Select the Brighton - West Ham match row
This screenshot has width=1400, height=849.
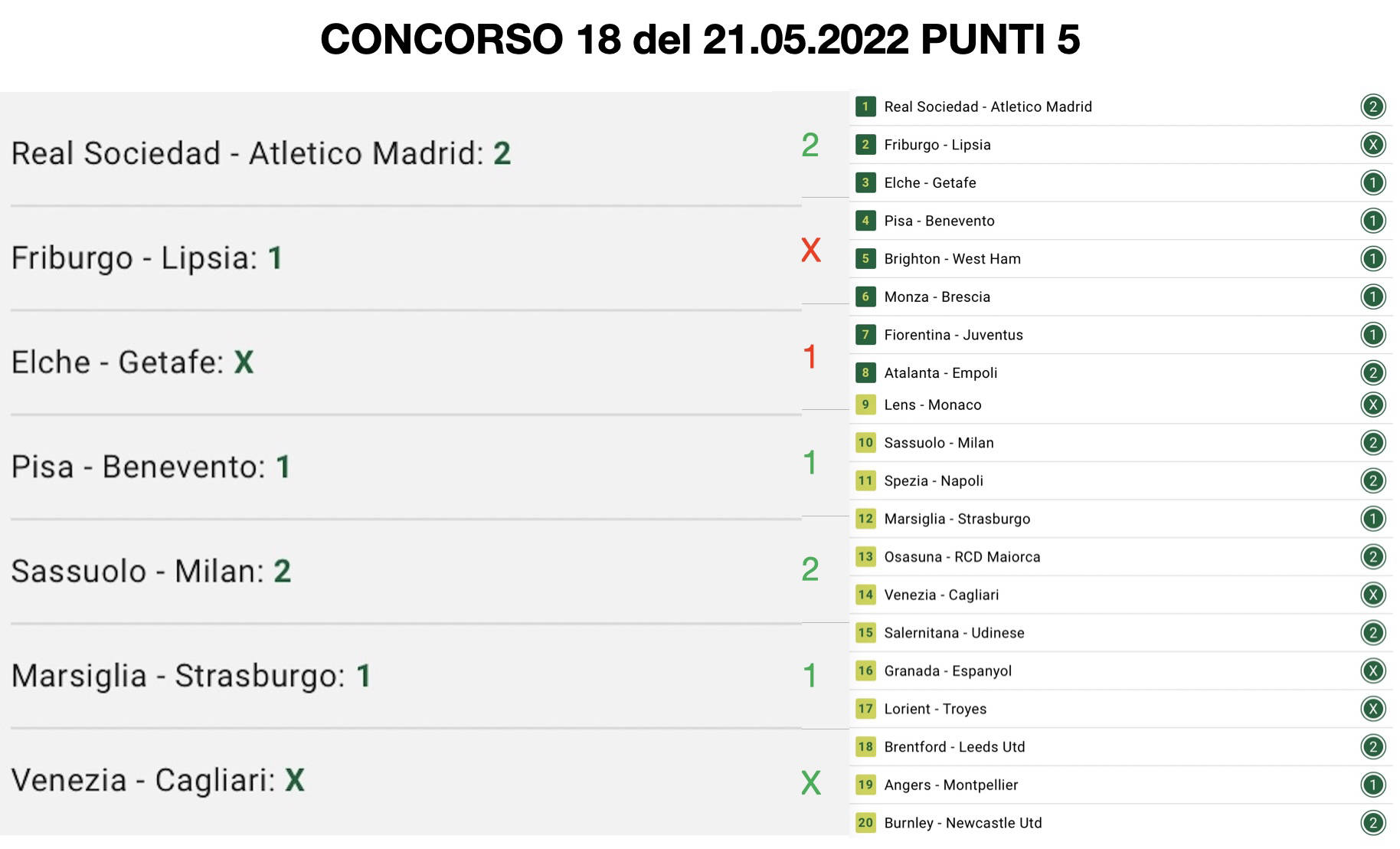(x=952, y=259)
